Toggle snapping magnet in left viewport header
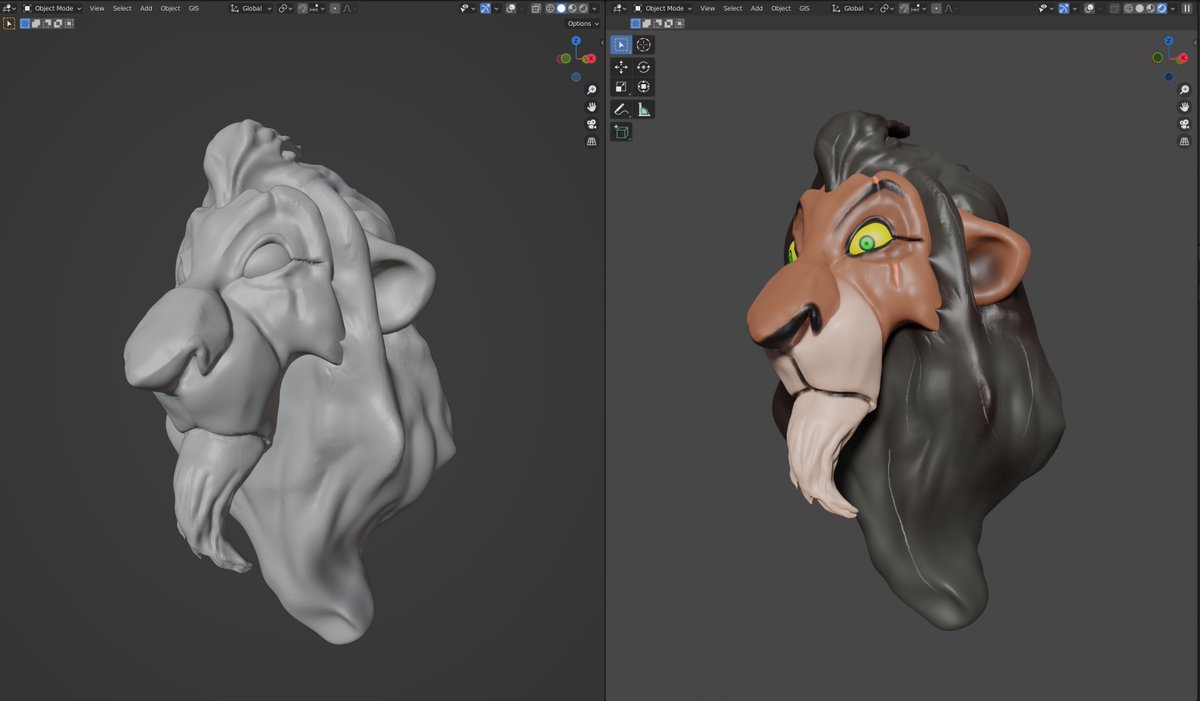Viewport: 1200px width, 701px height. click(302, 8)
